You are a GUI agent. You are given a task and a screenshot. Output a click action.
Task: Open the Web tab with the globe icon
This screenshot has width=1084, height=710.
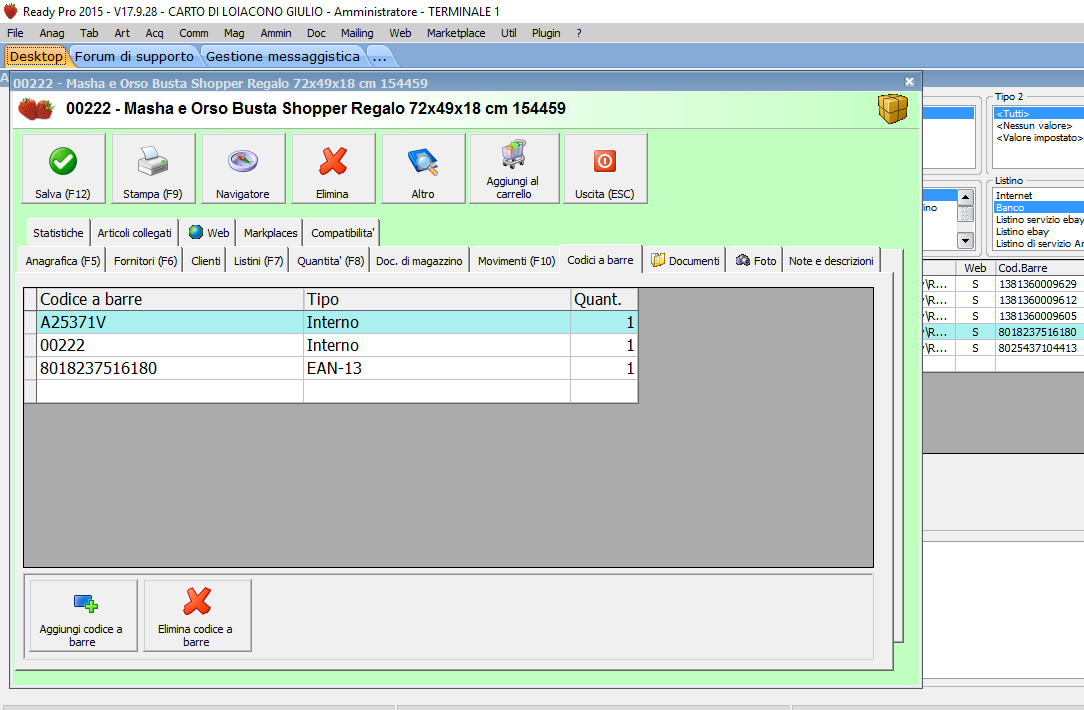[209, 233]
